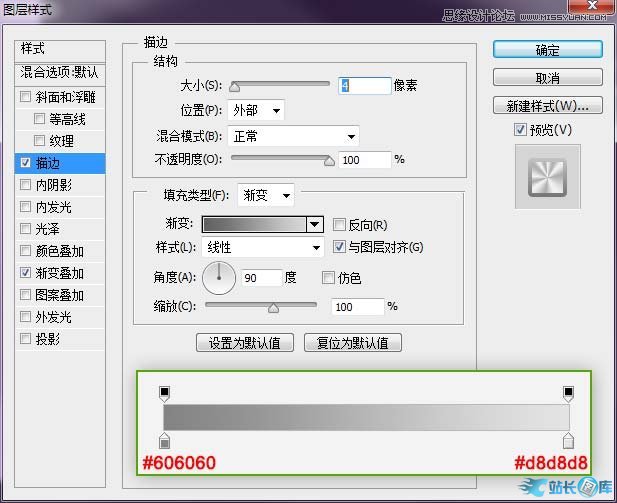Click the left opacity stop above gradient bar

pos(165,394)
